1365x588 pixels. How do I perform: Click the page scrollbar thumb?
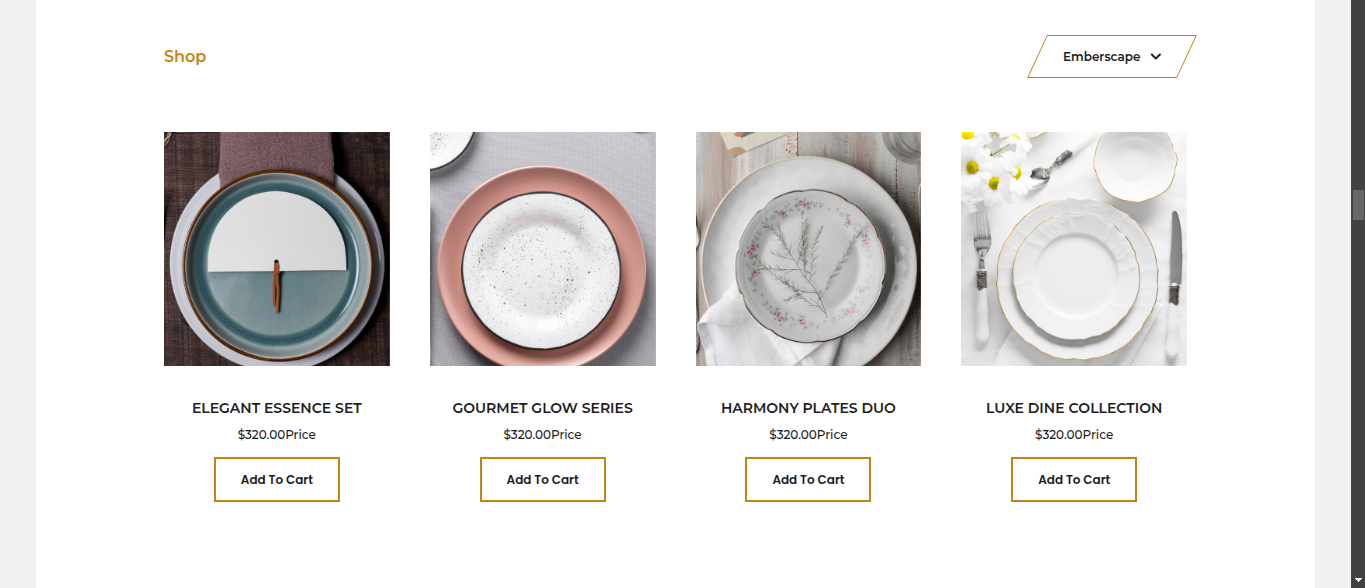(x=1358, y=205)
